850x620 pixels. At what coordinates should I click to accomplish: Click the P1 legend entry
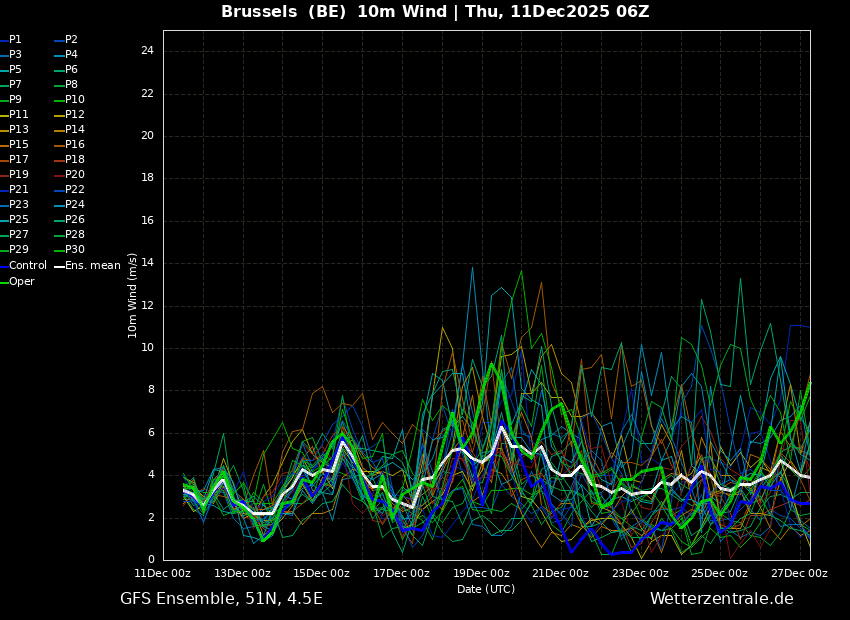(x=11, y=40)
